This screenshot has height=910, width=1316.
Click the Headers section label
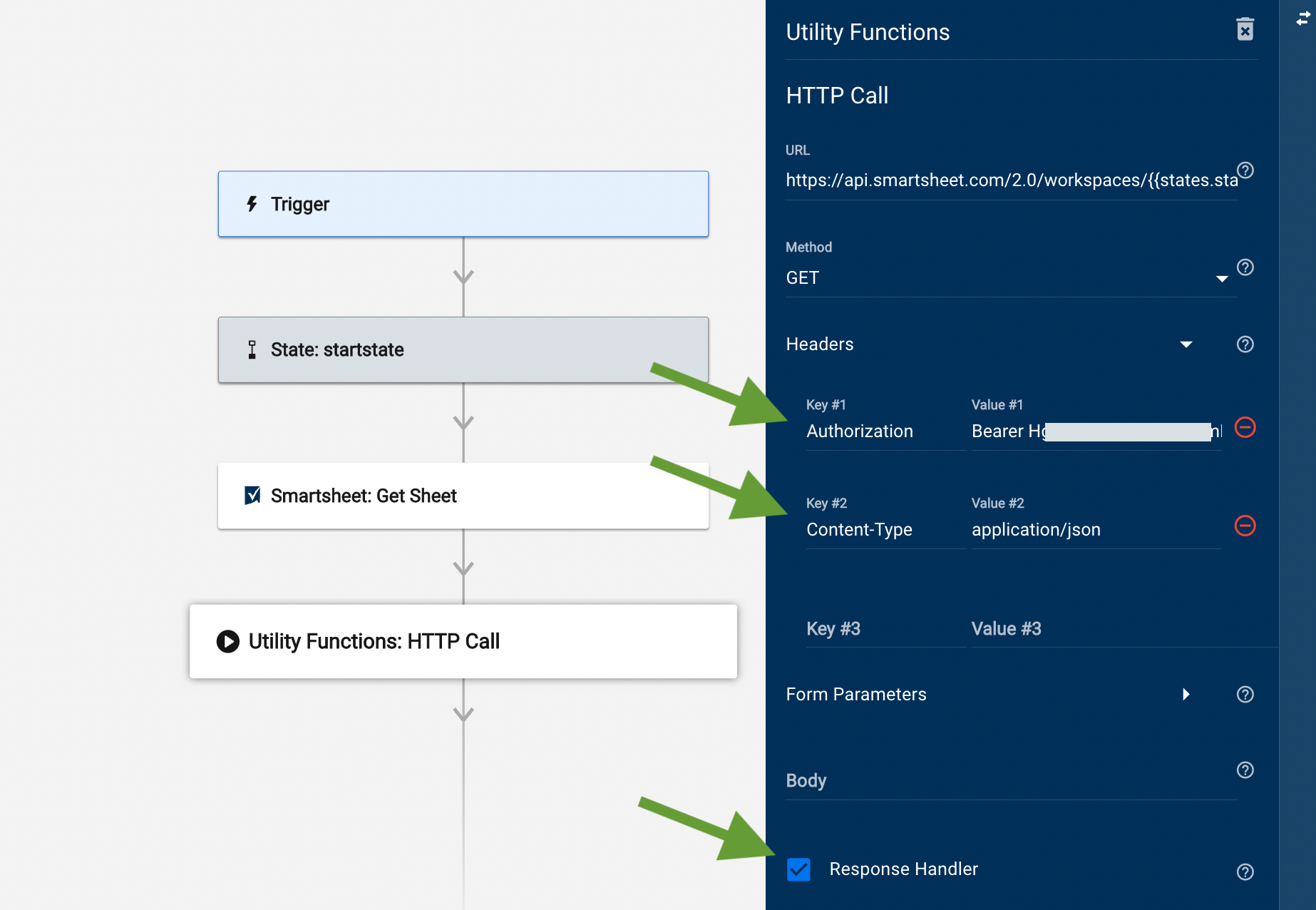click(820, 344)
